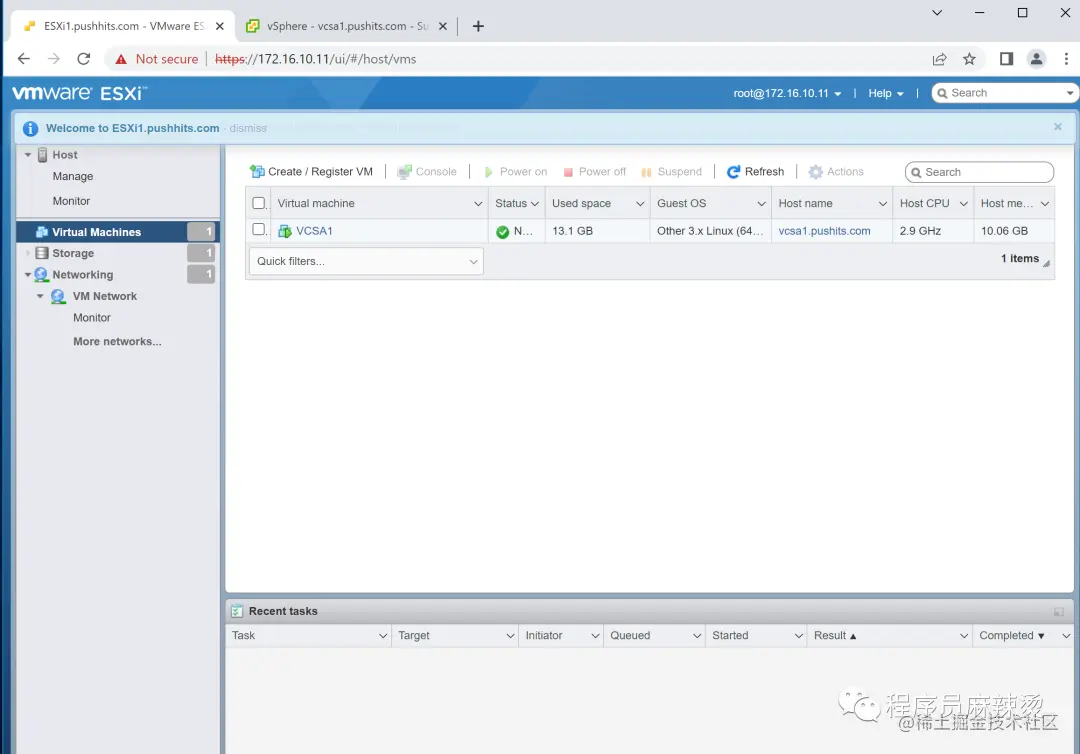Click the Console toolbar icon
Viewport: 1080px width, 754px height.
(x=404, y=171)
